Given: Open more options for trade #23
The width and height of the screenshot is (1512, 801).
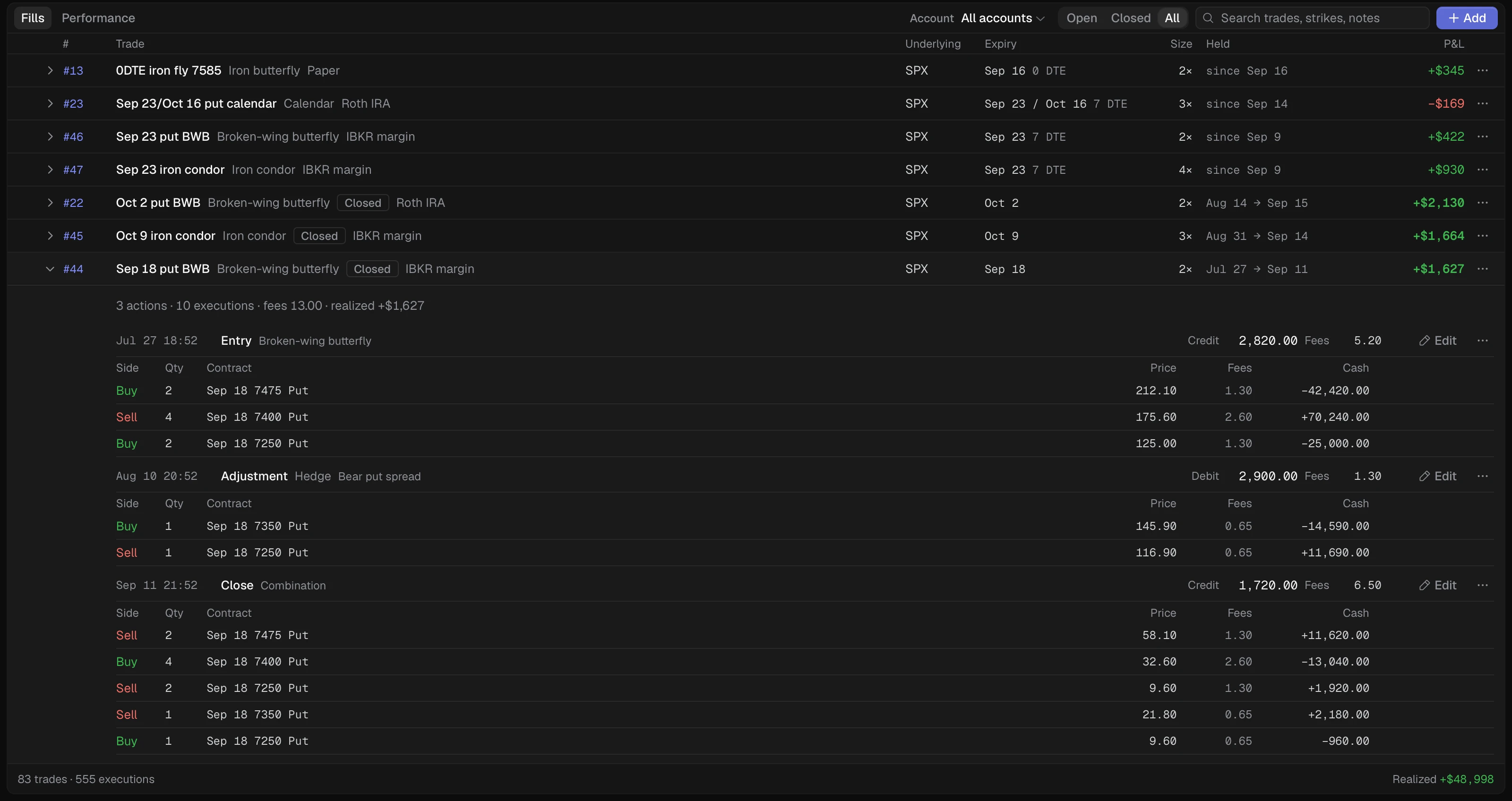Looking at the screenshot, I should click(1482, 103).
